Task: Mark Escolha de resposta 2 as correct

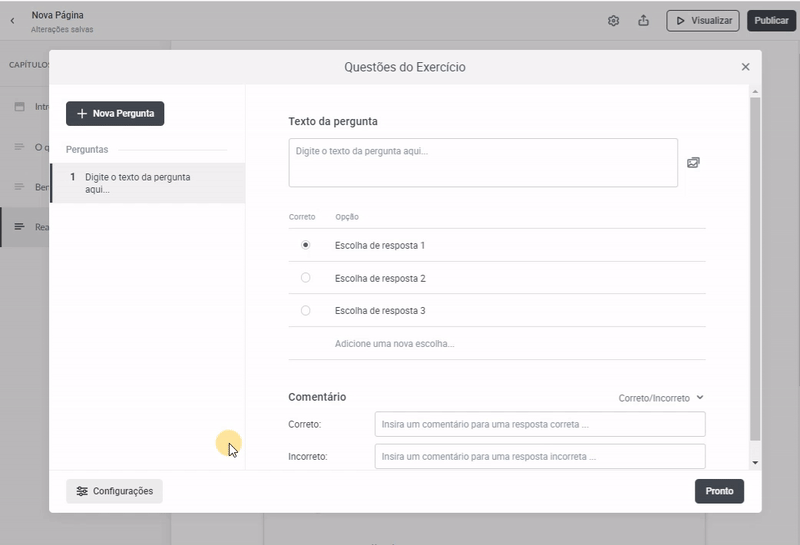Action: 306,278
